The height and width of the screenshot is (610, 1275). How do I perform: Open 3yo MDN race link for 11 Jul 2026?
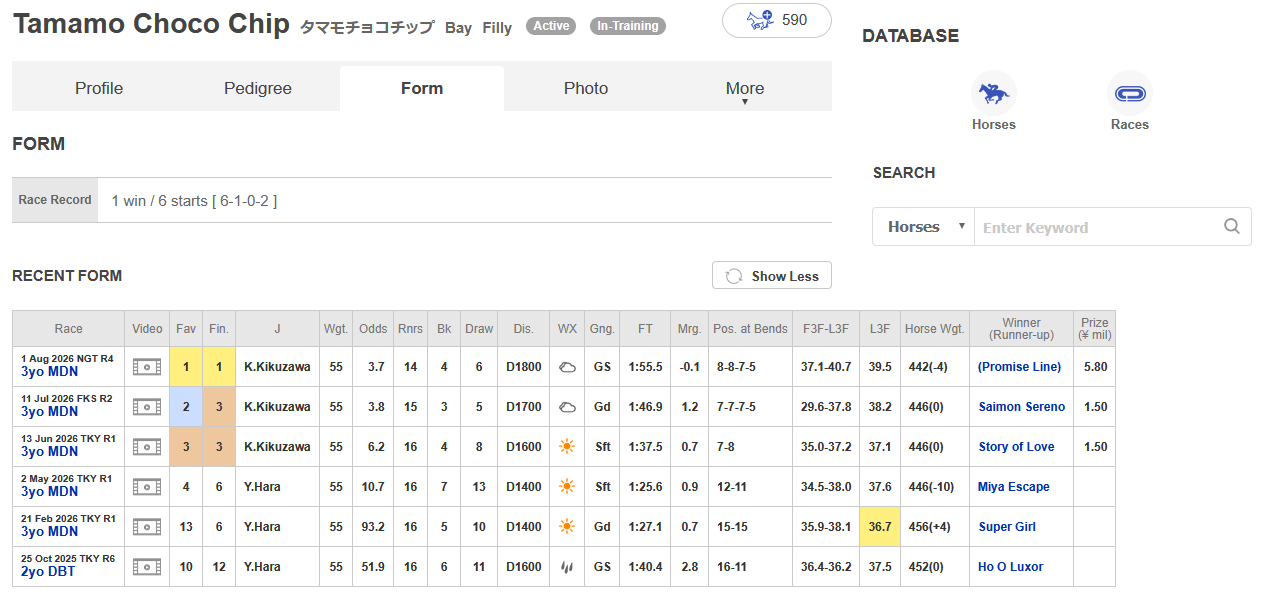[50, 412]
